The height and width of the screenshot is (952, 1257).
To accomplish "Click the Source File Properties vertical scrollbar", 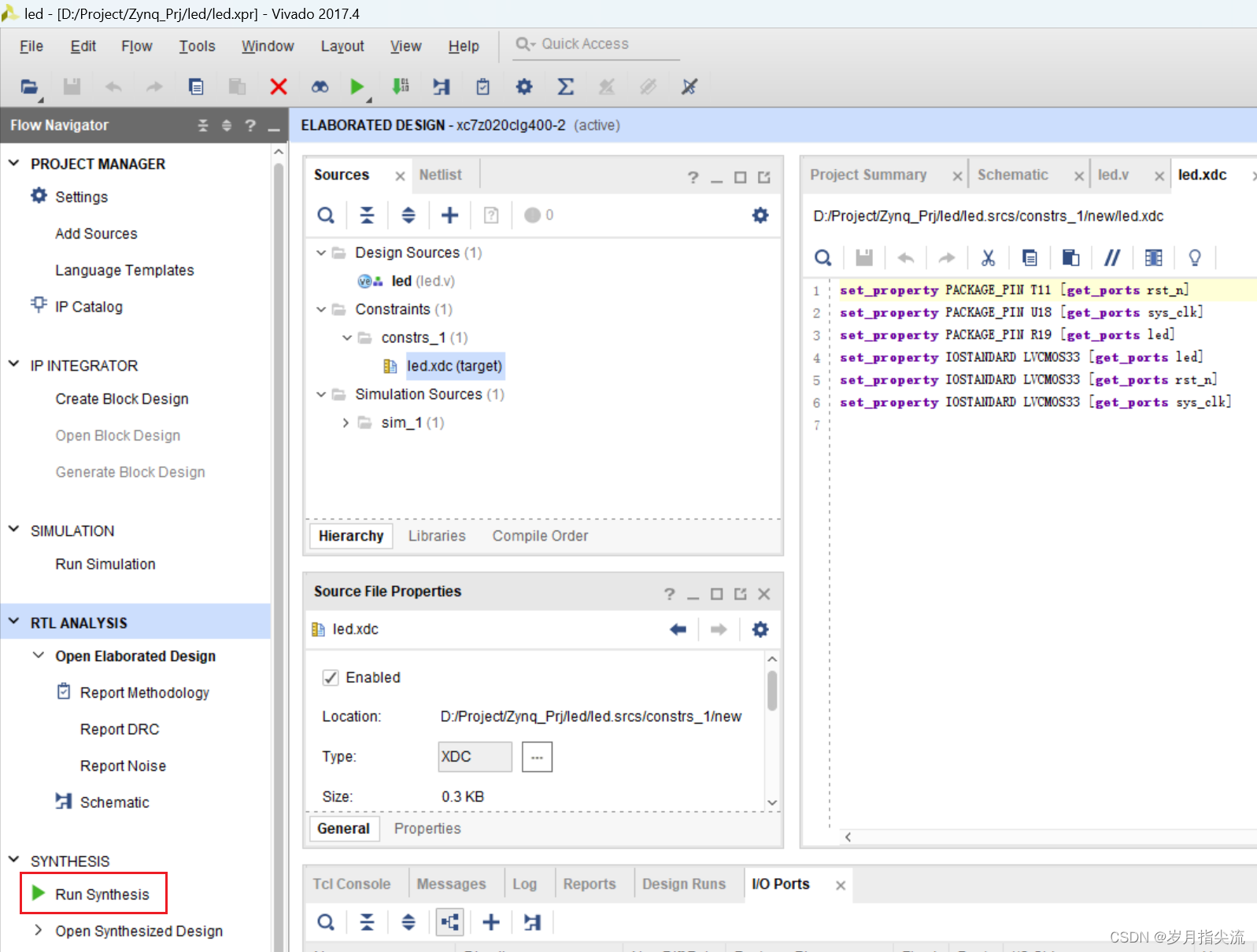I will 772,690.
